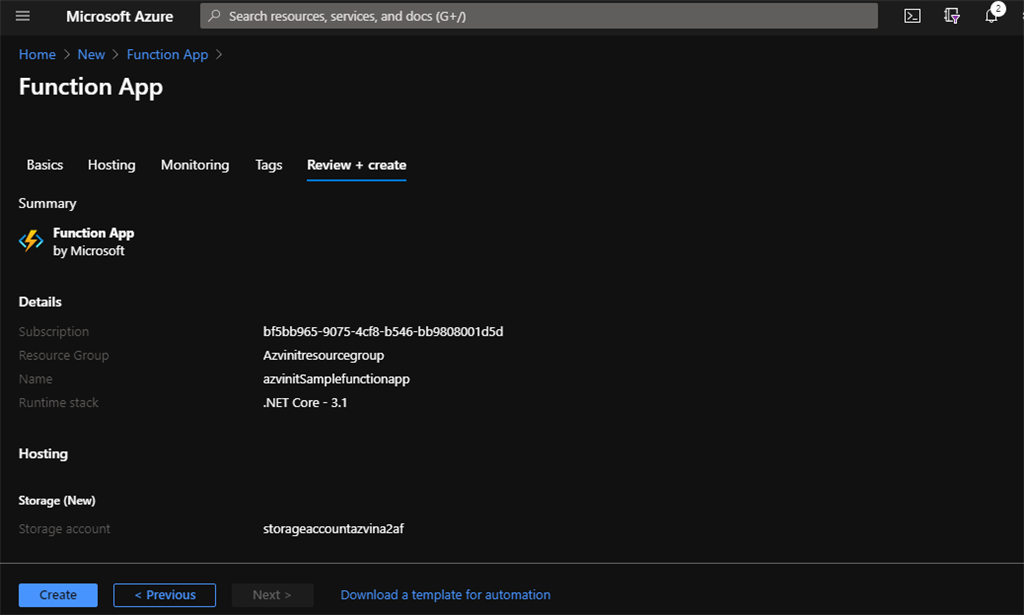The width and height of the screenshot is (1024, 615).
Task: Select the Review + create tab
Action: click(x=356, y=165)
